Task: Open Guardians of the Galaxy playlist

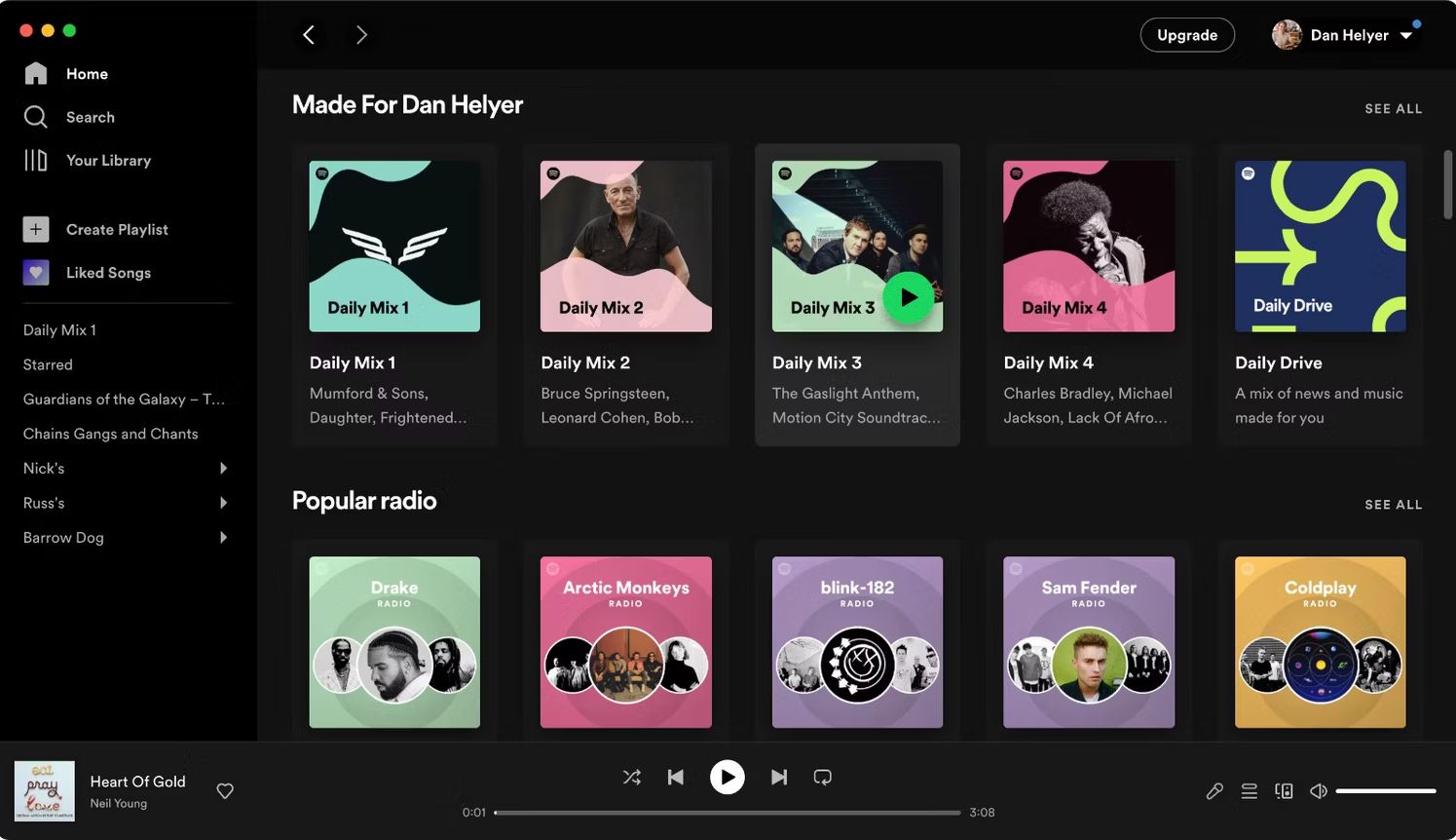Action: click(124, 400)
